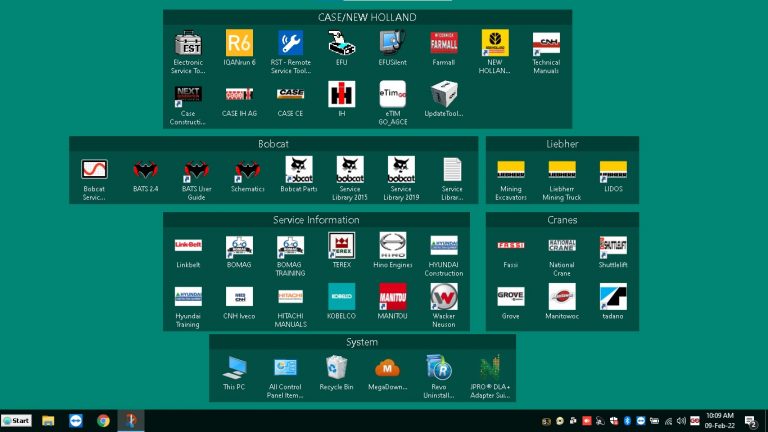This screenshot has width=768, height=432.
Task: Click the Service Information group header
Action: coord(316,220)
